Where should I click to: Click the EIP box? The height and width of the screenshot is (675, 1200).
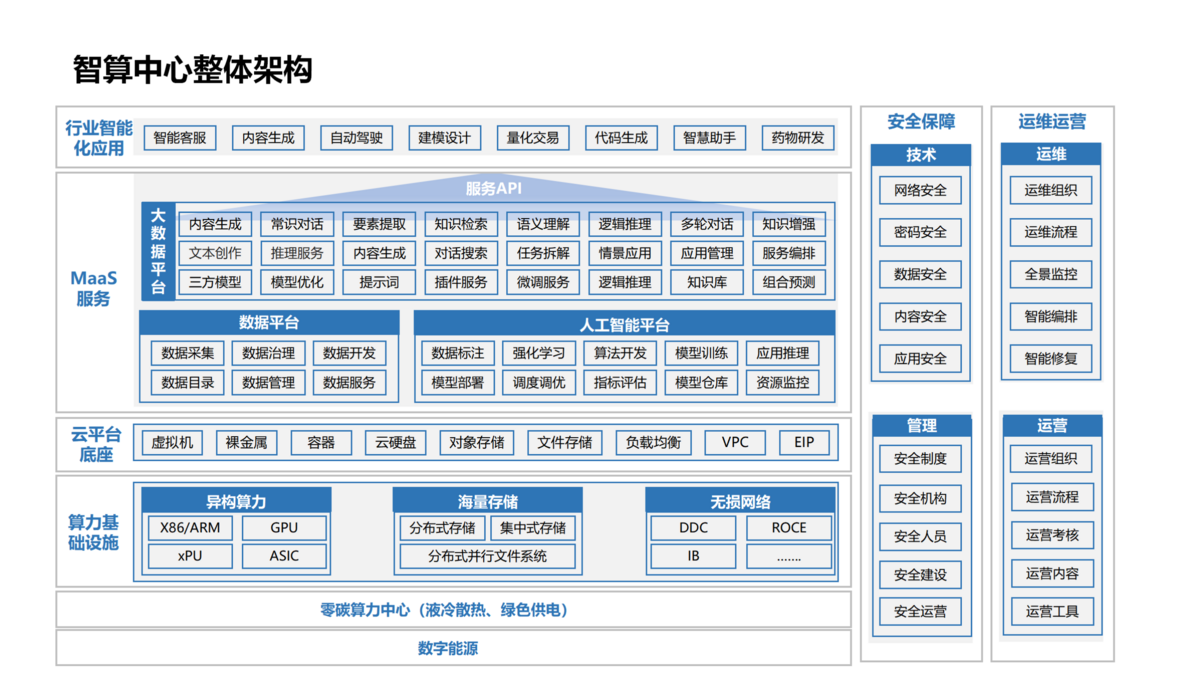pyautogui.click(x=805, y=442)
